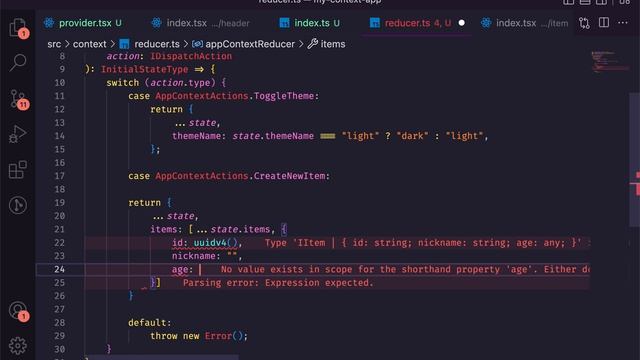
Task: Open changes compare icon in editor toolbar
Action: [584, 23]
